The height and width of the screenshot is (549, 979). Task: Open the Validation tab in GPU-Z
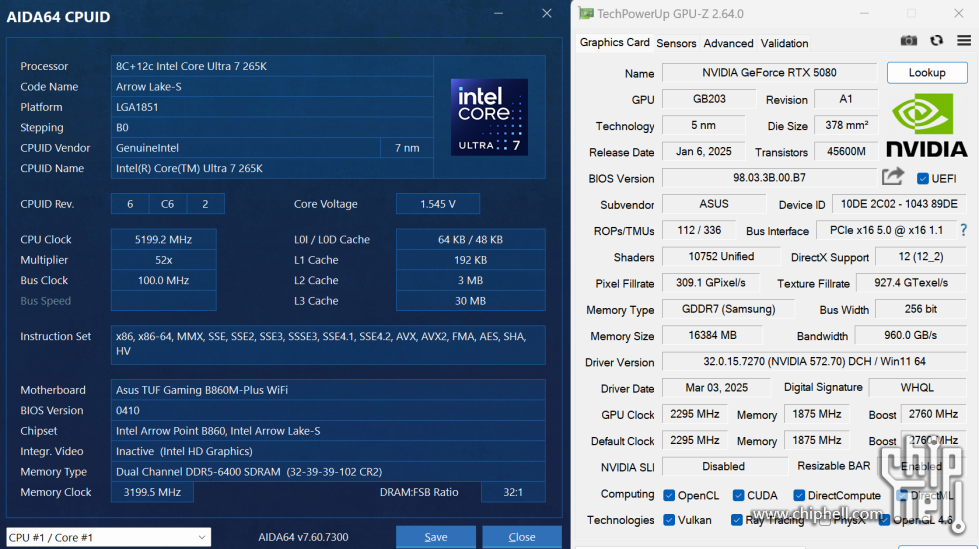click(x=784, y=43)
